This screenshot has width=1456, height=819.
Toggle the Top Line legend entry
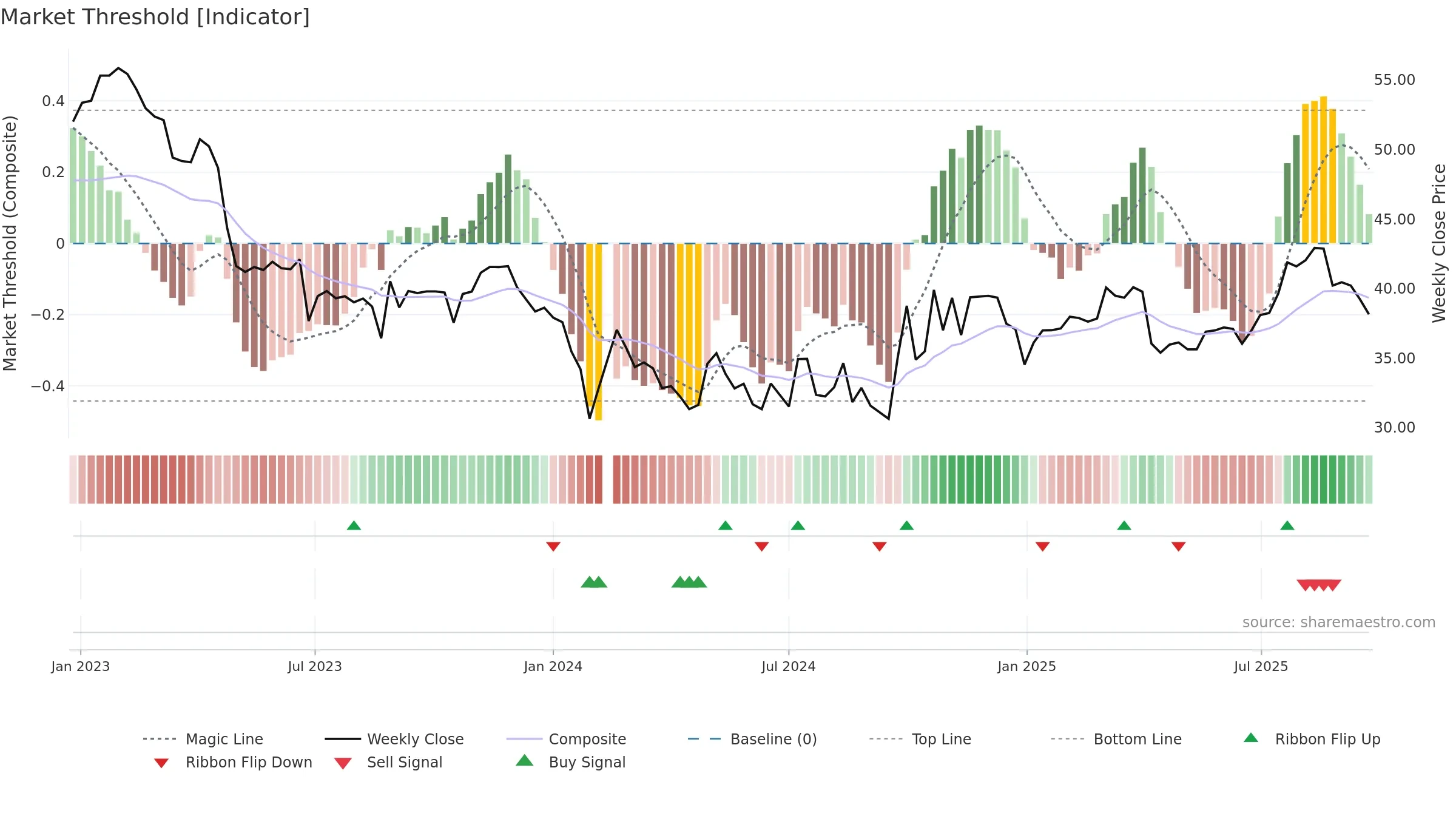click(920, 739)
